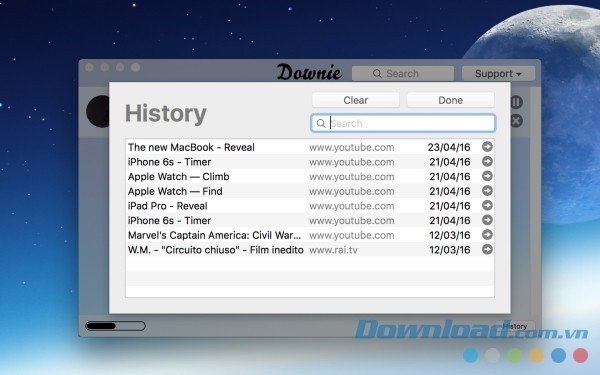Viewport: 600px width, 375px height.
Task: Click the pause icon behind History sheet
Action: pyautogui.click(x=516, y=102)
